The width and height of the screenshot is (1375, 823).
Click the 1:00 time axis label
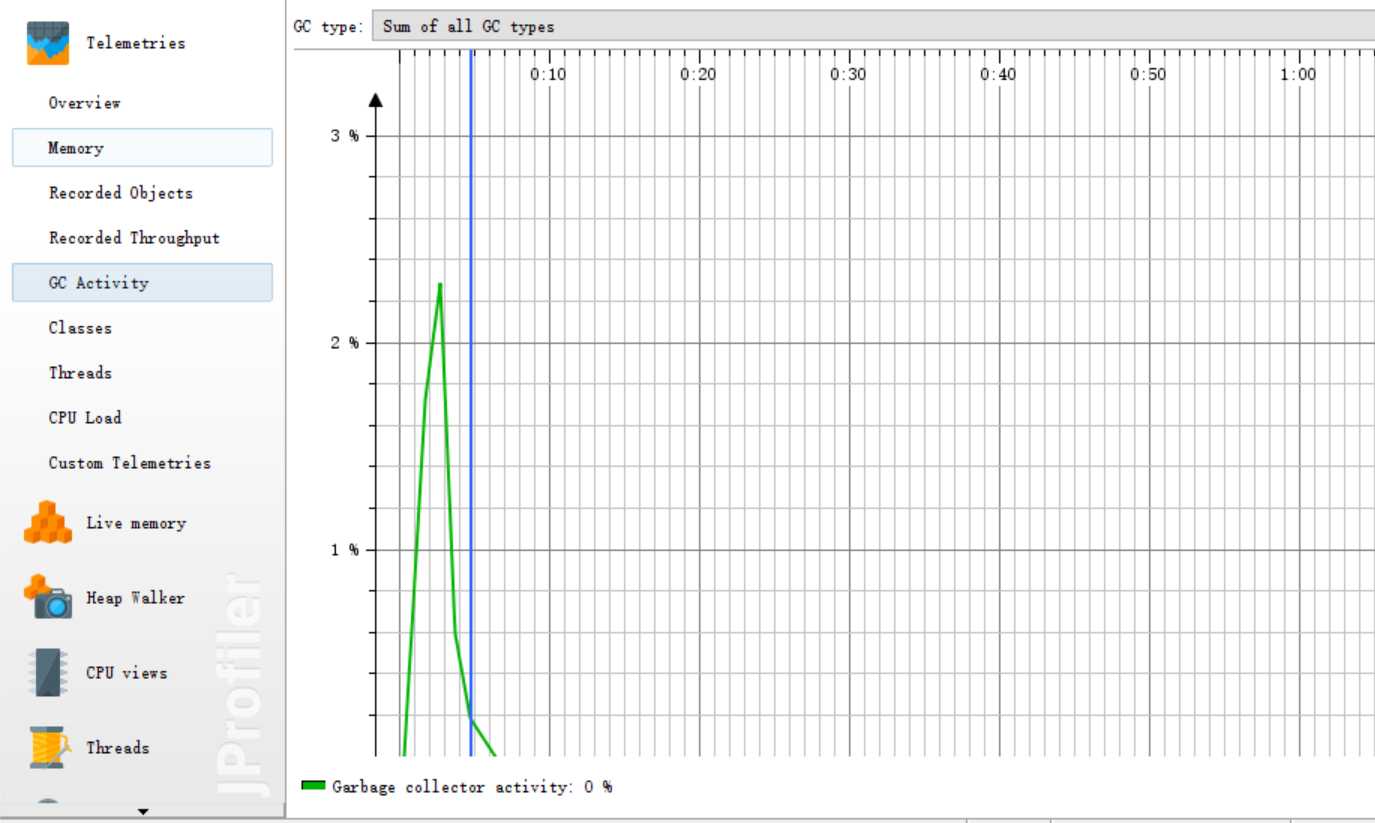click(1299, 75)
